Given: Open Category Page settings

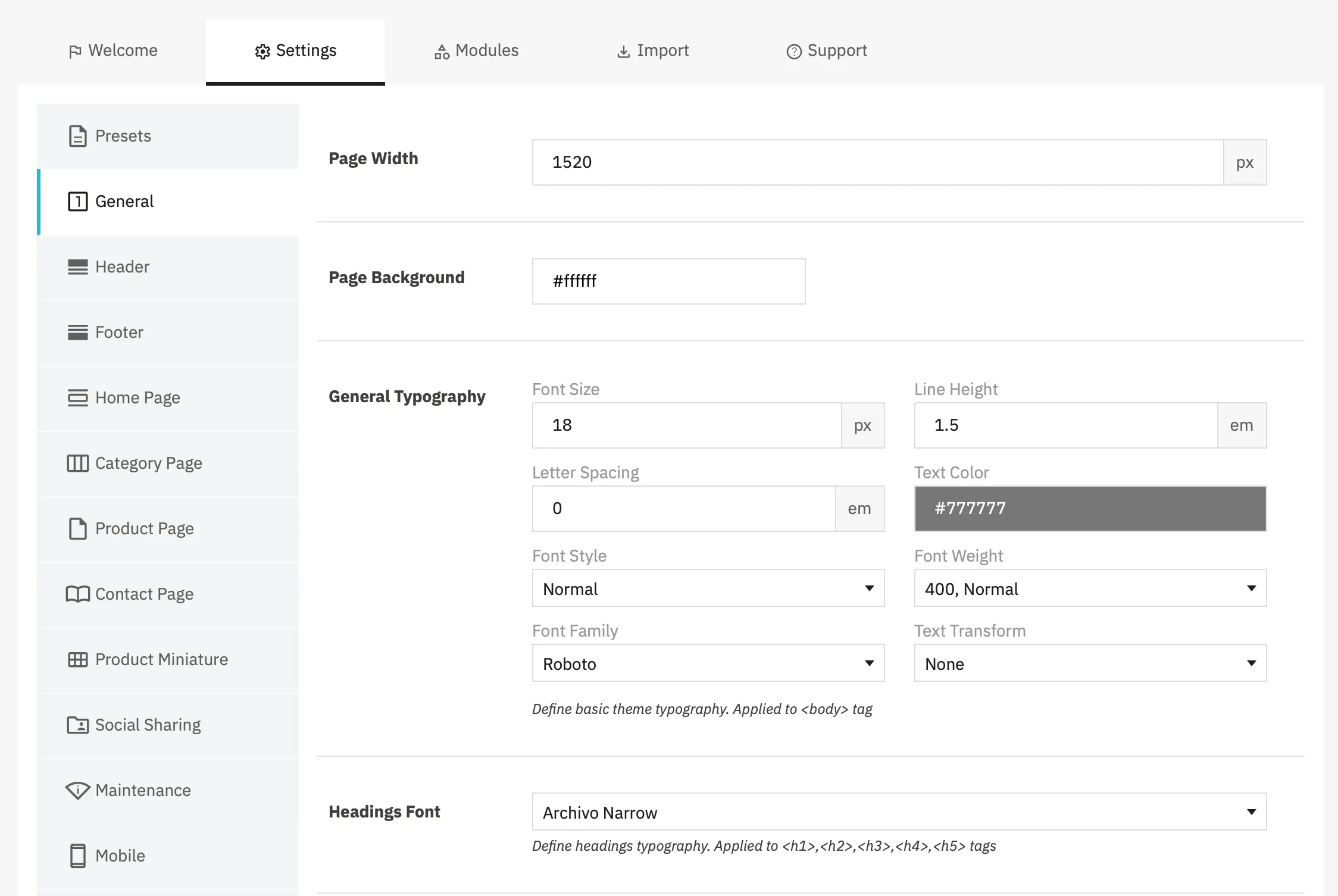Looking at the screenshot, I should click(x=168, y=463).
